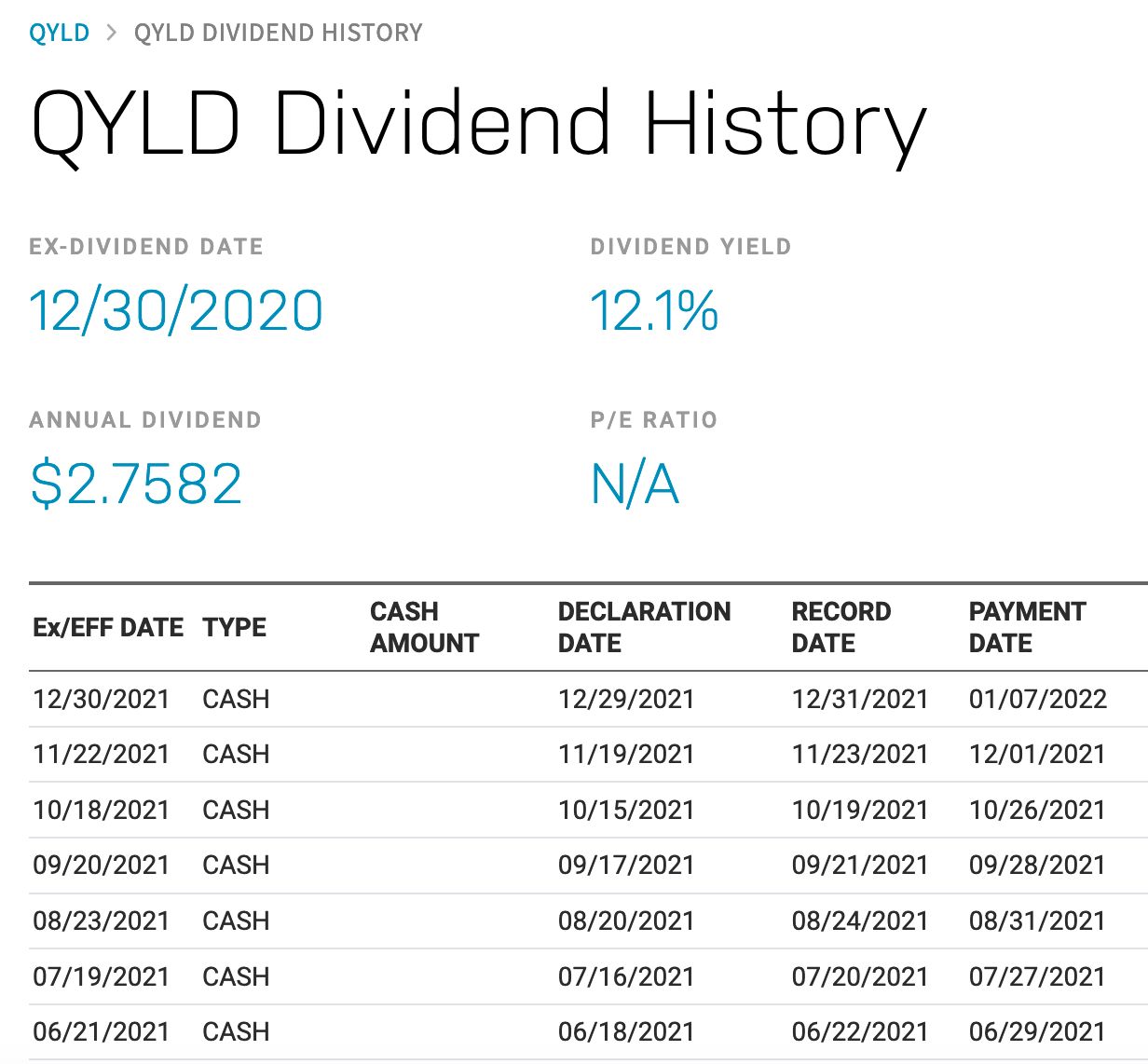Click the N/A P/E ratio value
This screenshot has height=1064, width=1148.
click(x=635, y=484)
